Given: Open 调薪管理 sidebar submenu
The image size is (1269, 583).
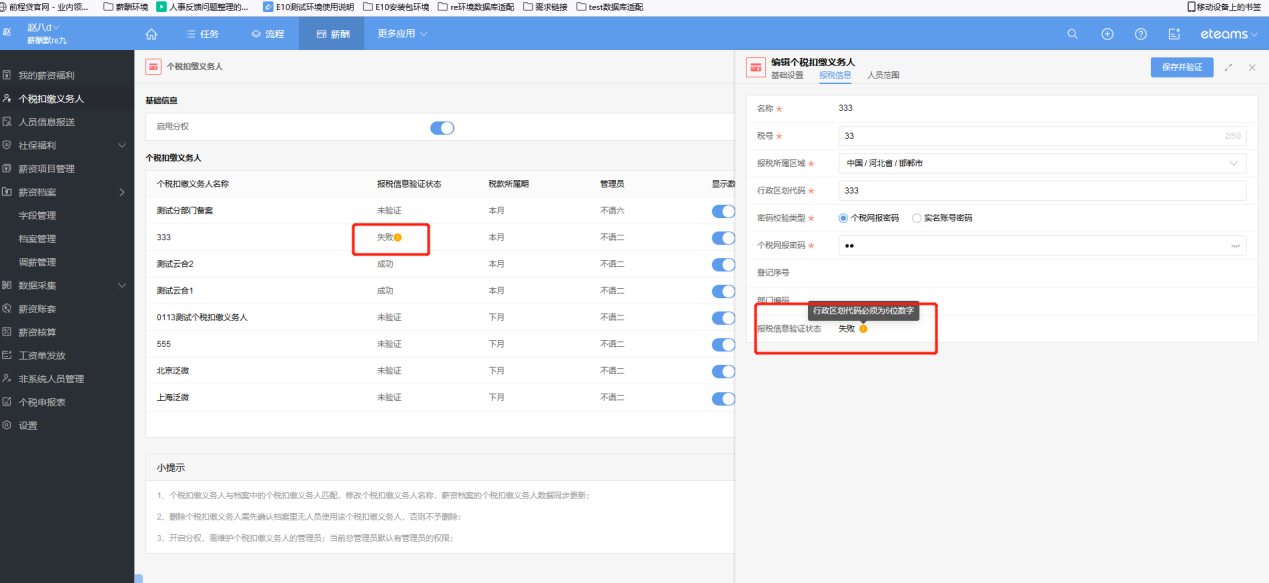Looking at the screenshot, I should 38,262.
